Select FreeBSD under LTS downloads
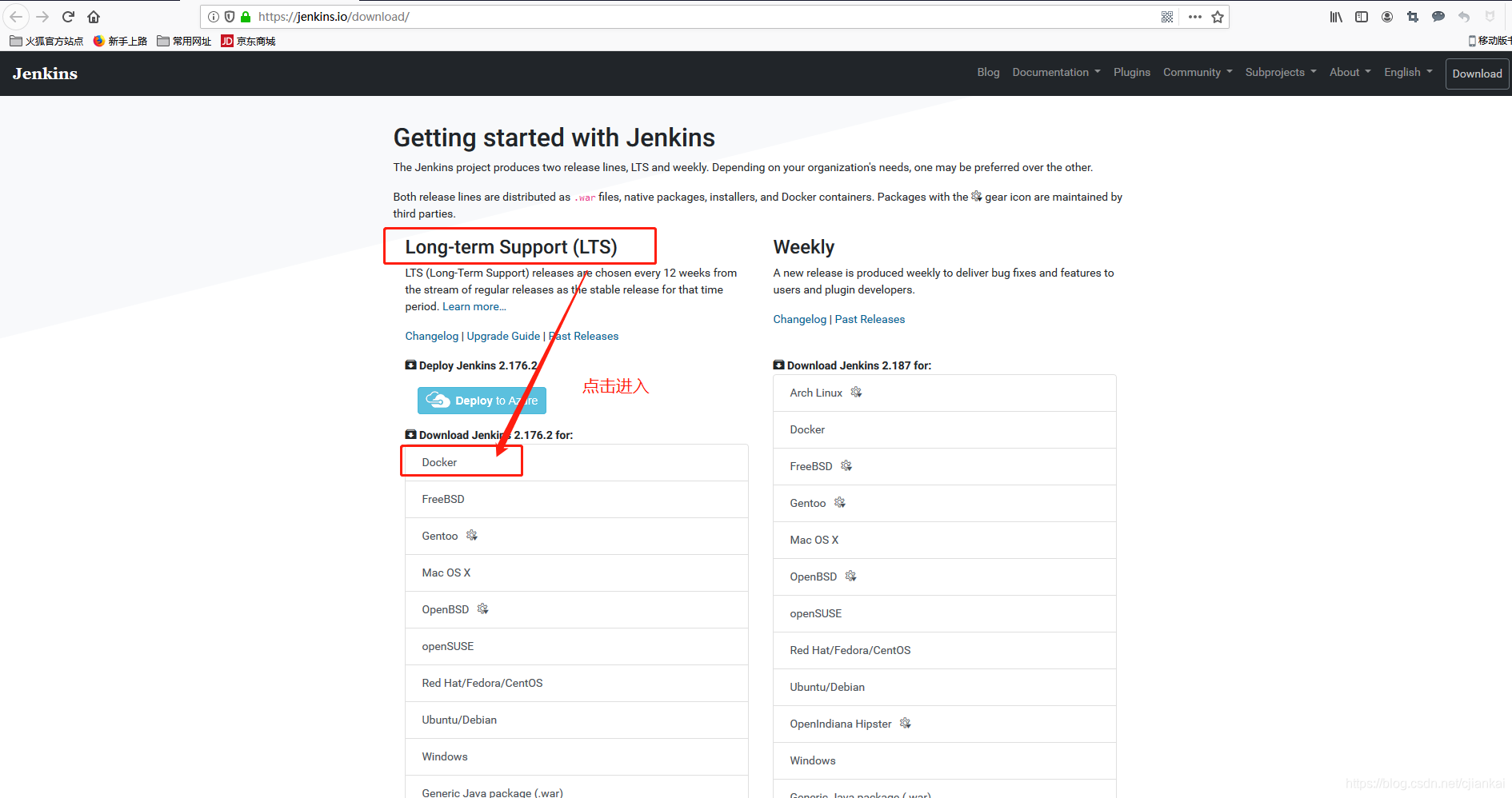The height and width of the screenshot is (798, 1512). pyautogui.click(x=577, y=499)
